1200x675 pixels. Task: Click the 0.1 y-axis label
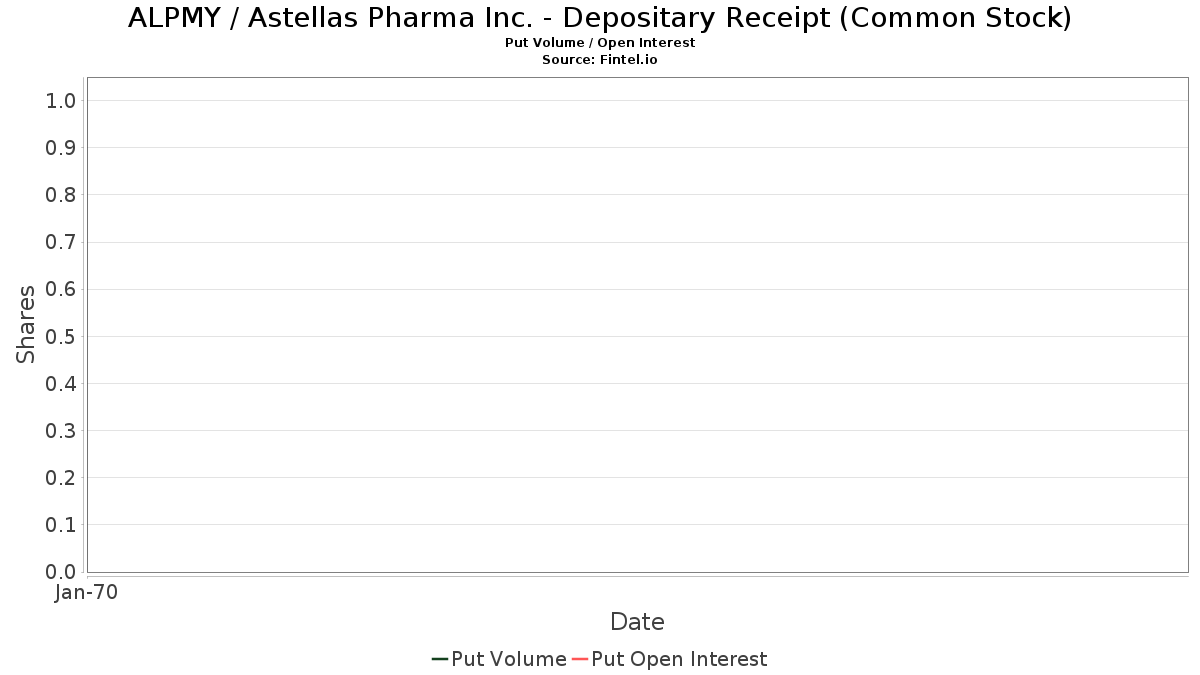pyautogui.click(x=61, y=524)
